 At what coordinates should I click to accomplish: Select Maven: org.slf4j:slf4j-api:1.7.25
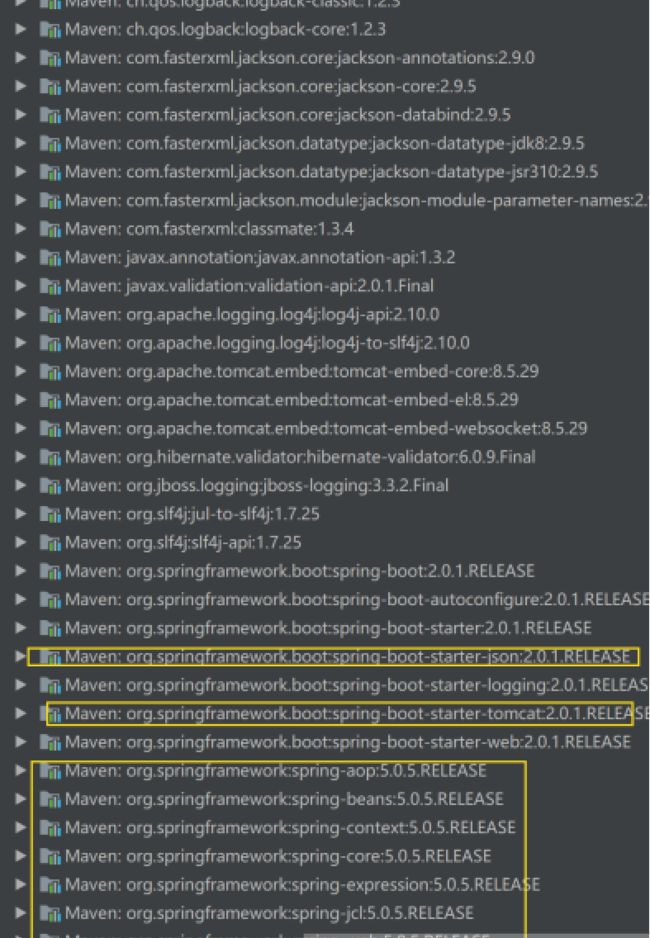[183, 543]
